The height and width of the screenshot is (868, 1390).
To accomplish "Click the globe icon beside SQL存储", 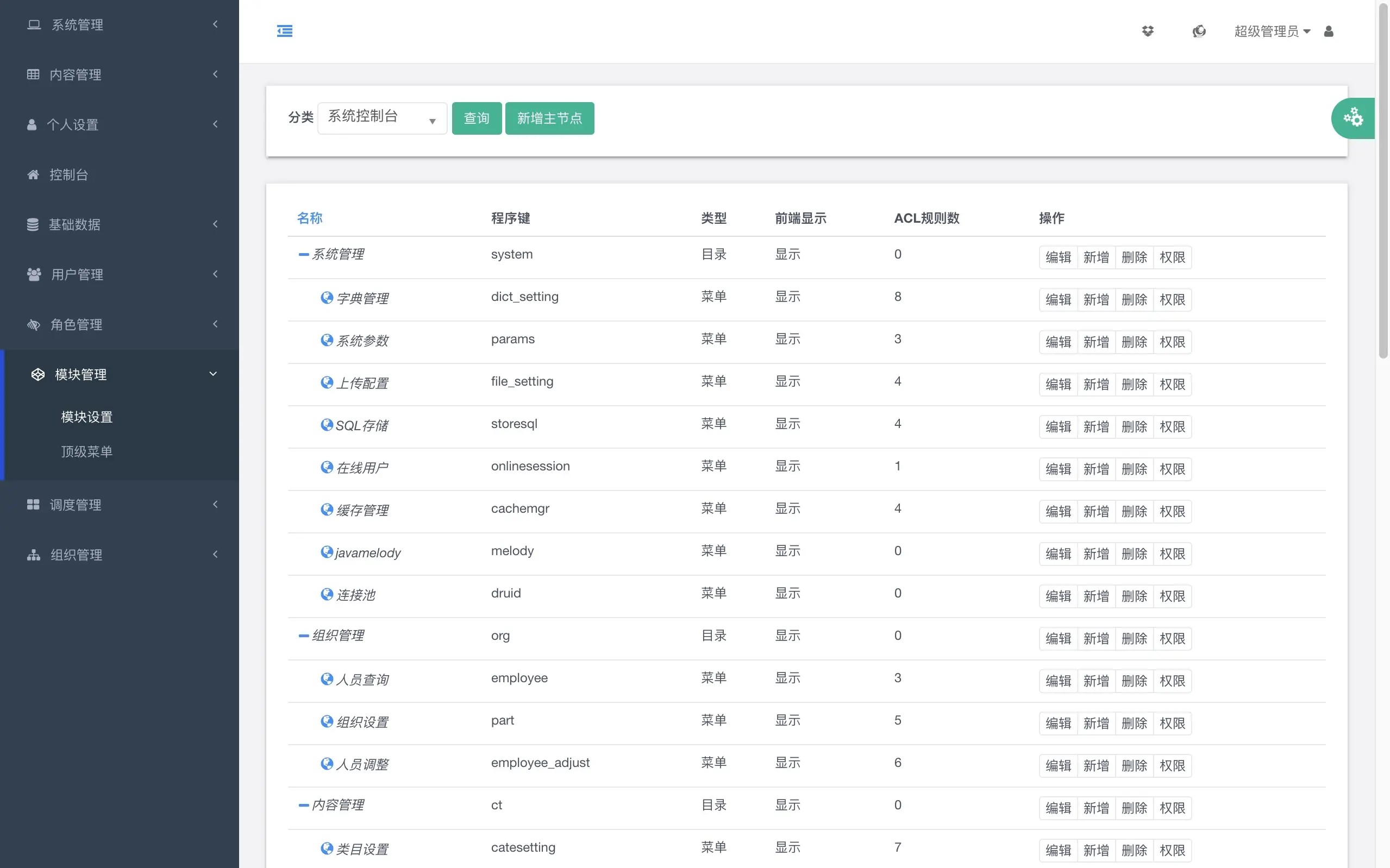I will [x=327, y=424].
